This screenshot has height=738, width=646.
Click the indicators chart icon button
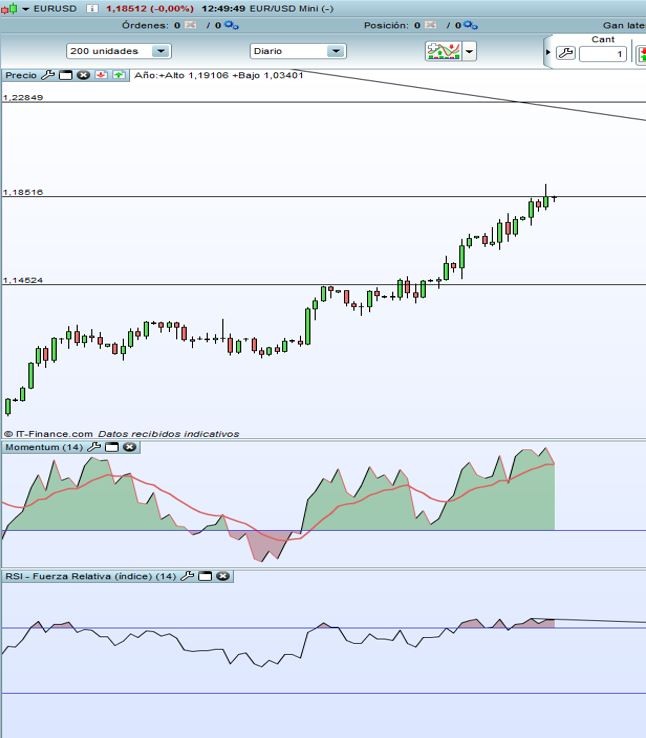click(x=443, y=51)
